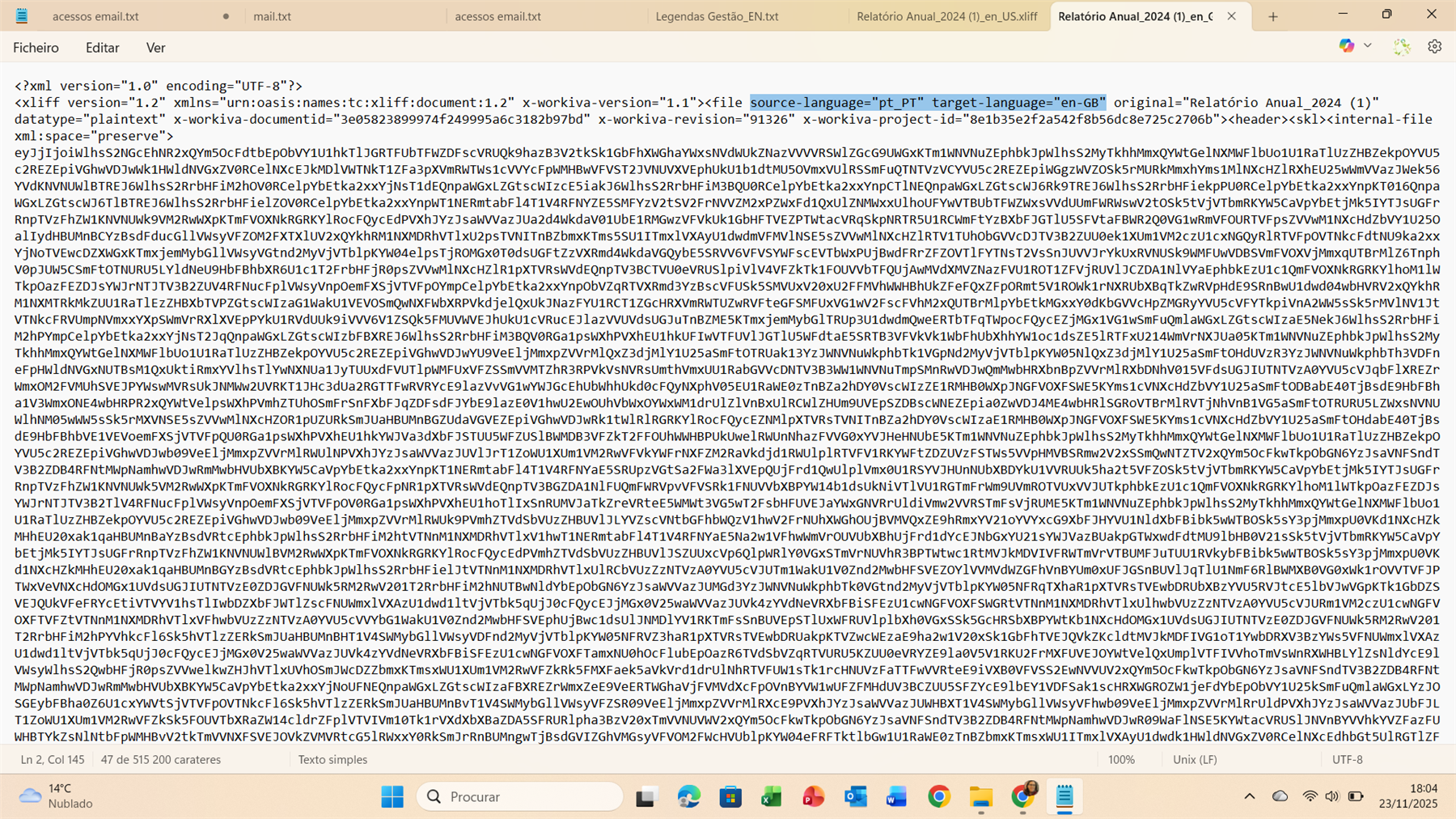Open Excel from the taskbar

(x=771, y=796)
